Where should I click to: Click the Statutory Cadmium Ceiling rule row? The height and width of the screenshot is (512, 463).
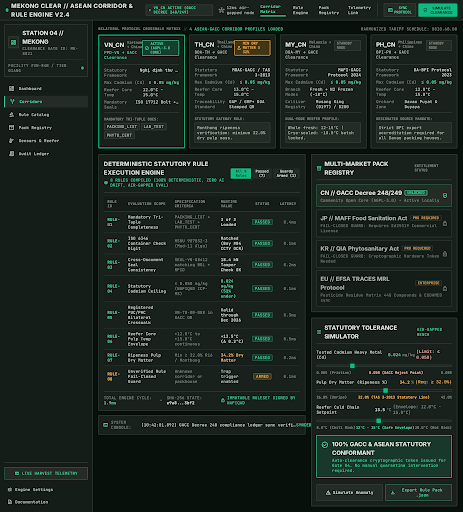(x=202, y=289)
